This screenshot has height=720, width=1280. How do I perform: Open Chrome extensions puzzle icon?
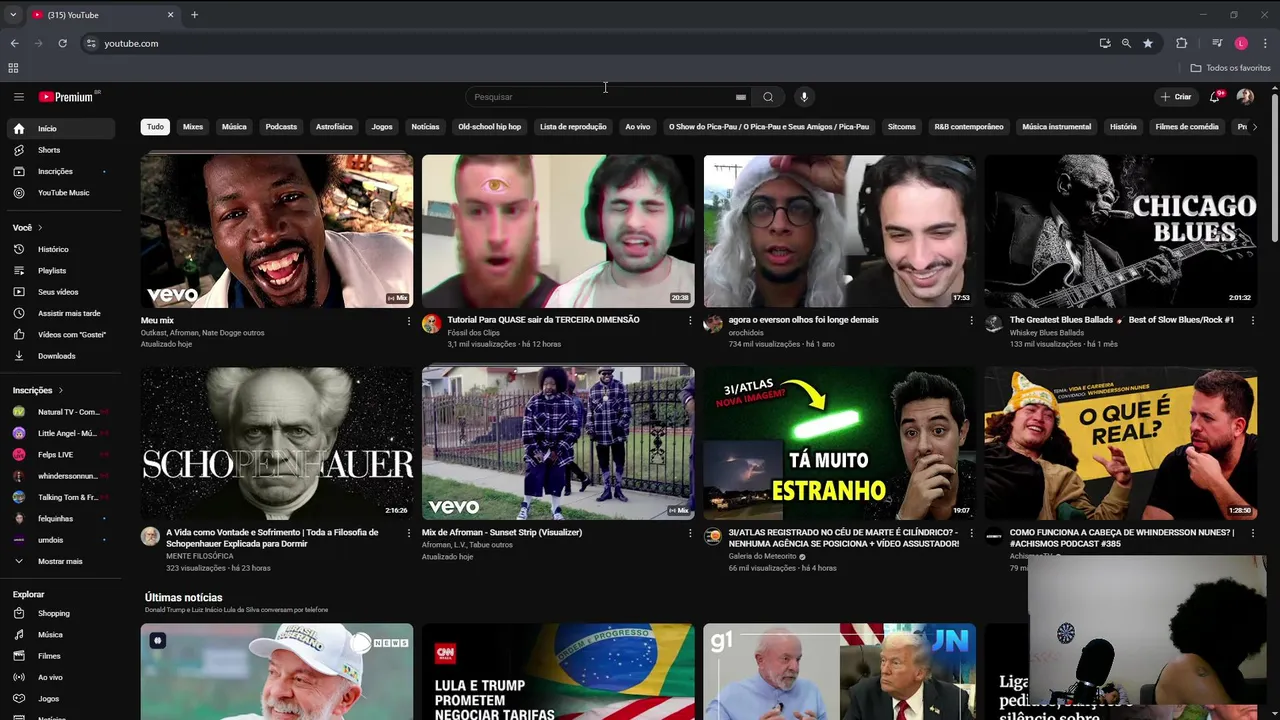click(x=1182, y=44)
